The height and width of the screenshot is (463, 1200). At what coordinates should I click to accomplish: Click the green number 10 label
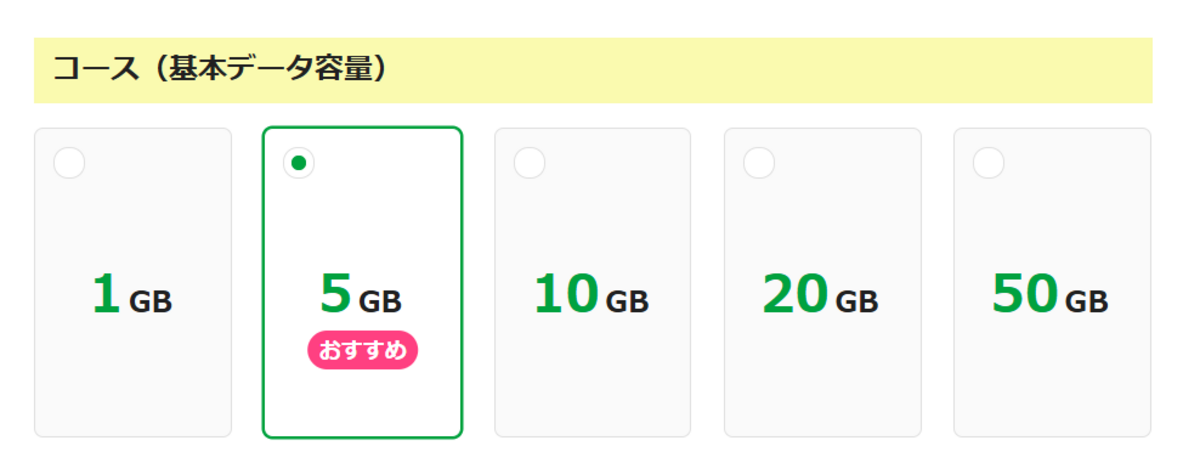tap(566, 294)
